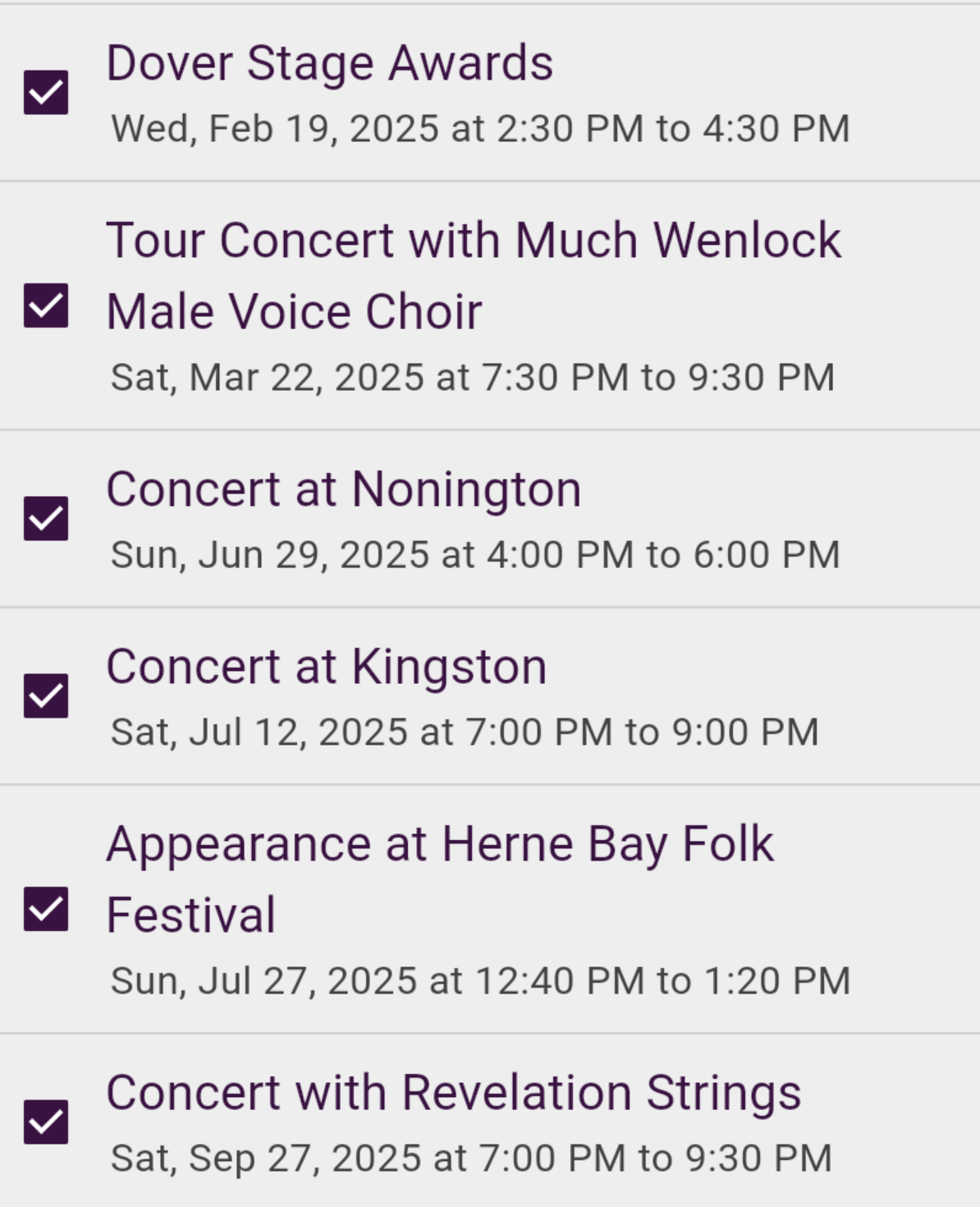Toggle checkbox for Much Wenlock Tour Concert
Screen dimensions: 980x1207
[46, 305]
